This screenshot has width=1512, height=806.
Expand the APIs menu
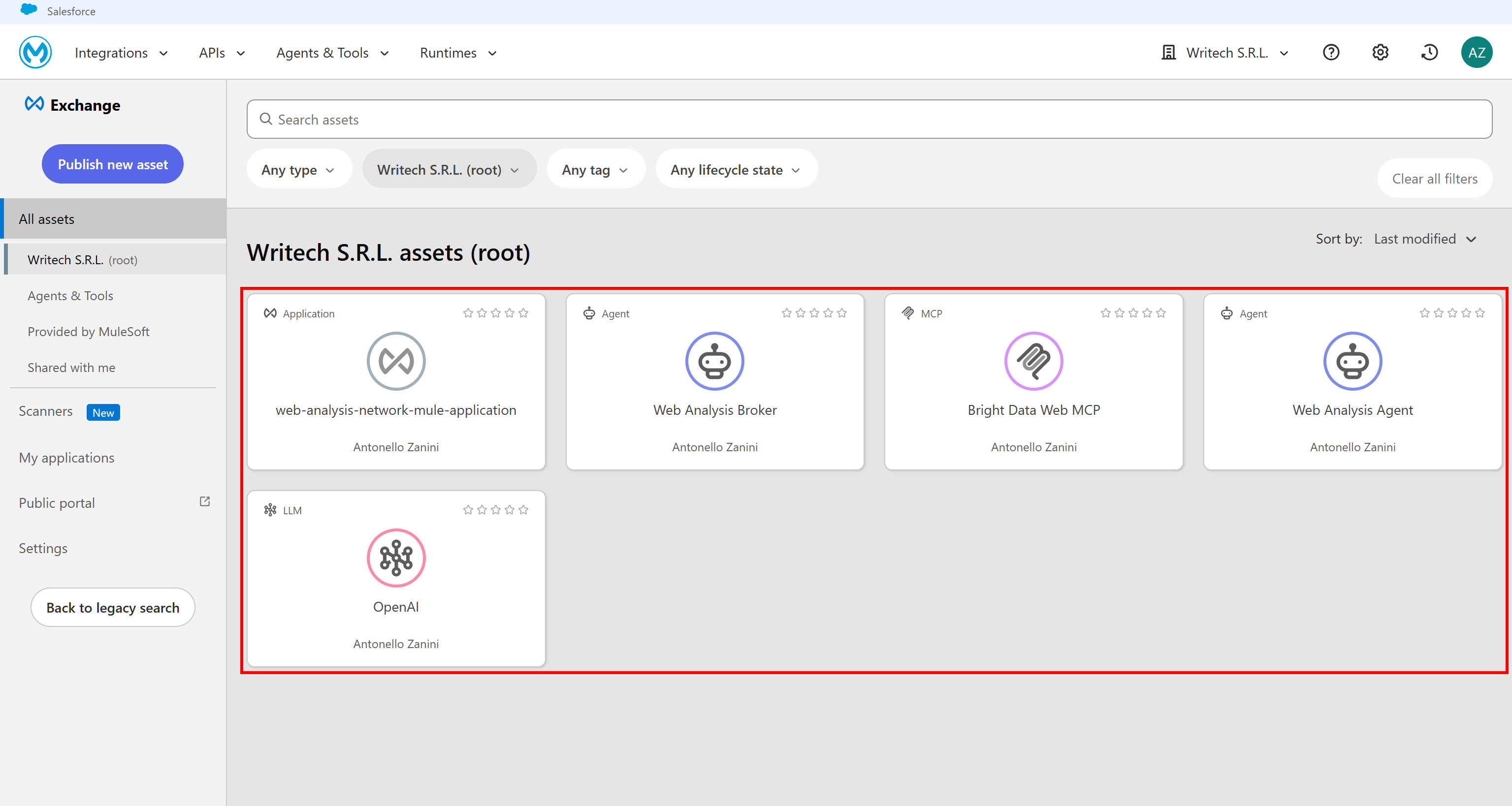click(222, 53)
